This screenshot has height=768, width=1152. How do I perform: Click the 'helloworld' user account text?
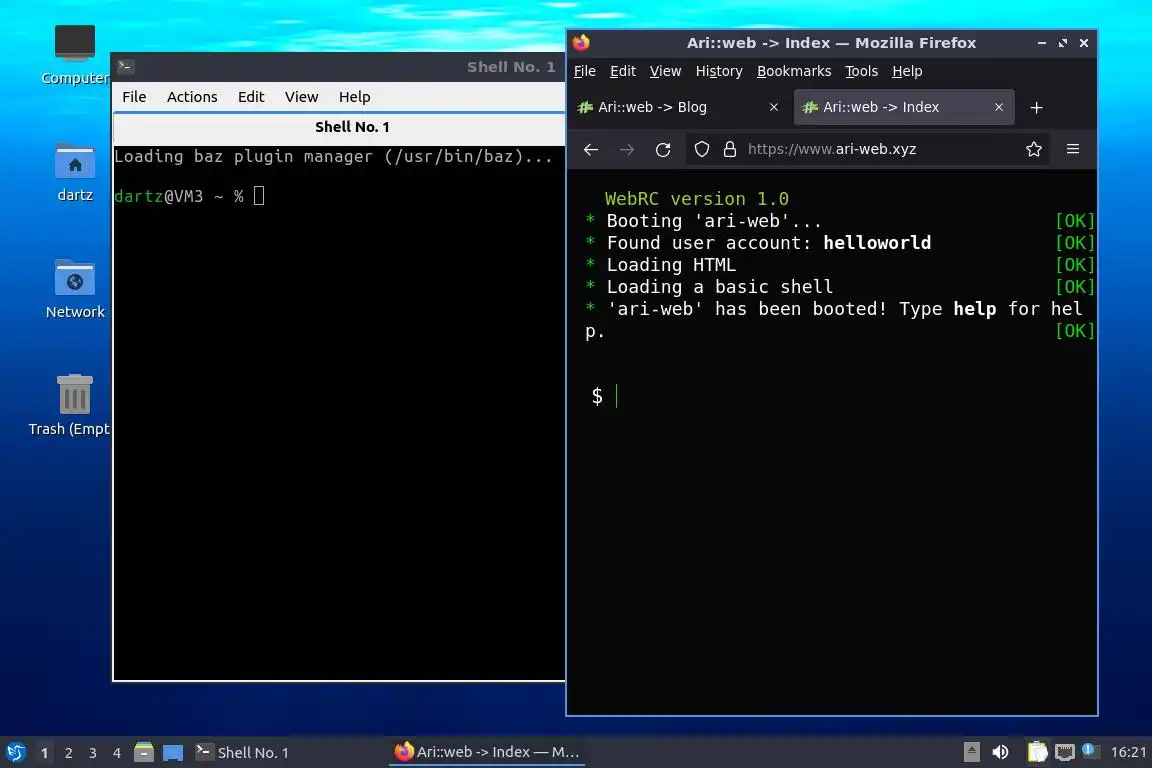(x=876, y=243)
